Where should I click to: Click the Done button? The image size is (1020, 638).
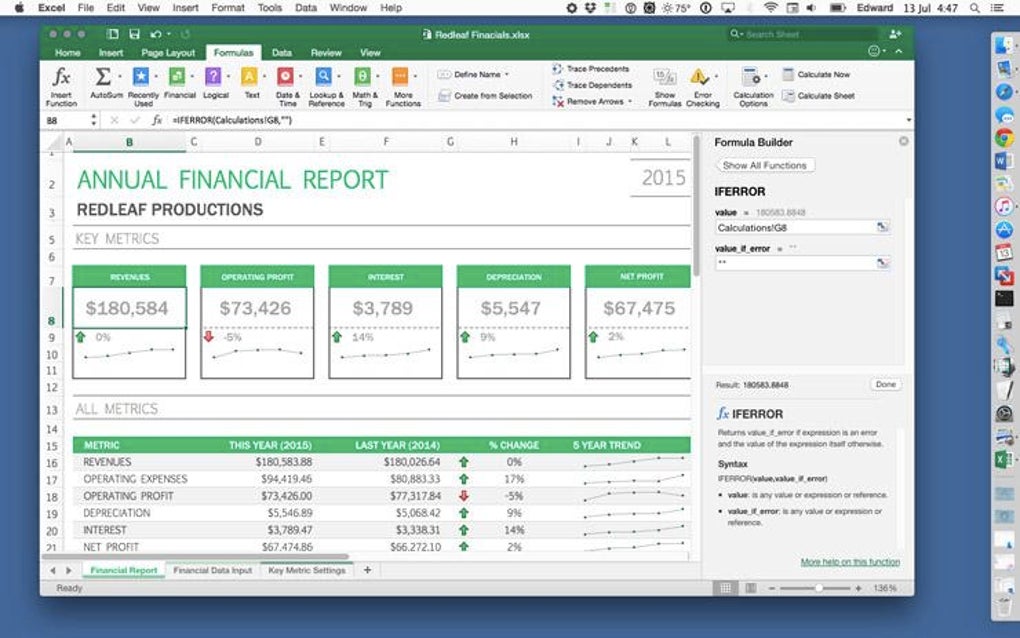pyautogui.click(x=885, y=384)
